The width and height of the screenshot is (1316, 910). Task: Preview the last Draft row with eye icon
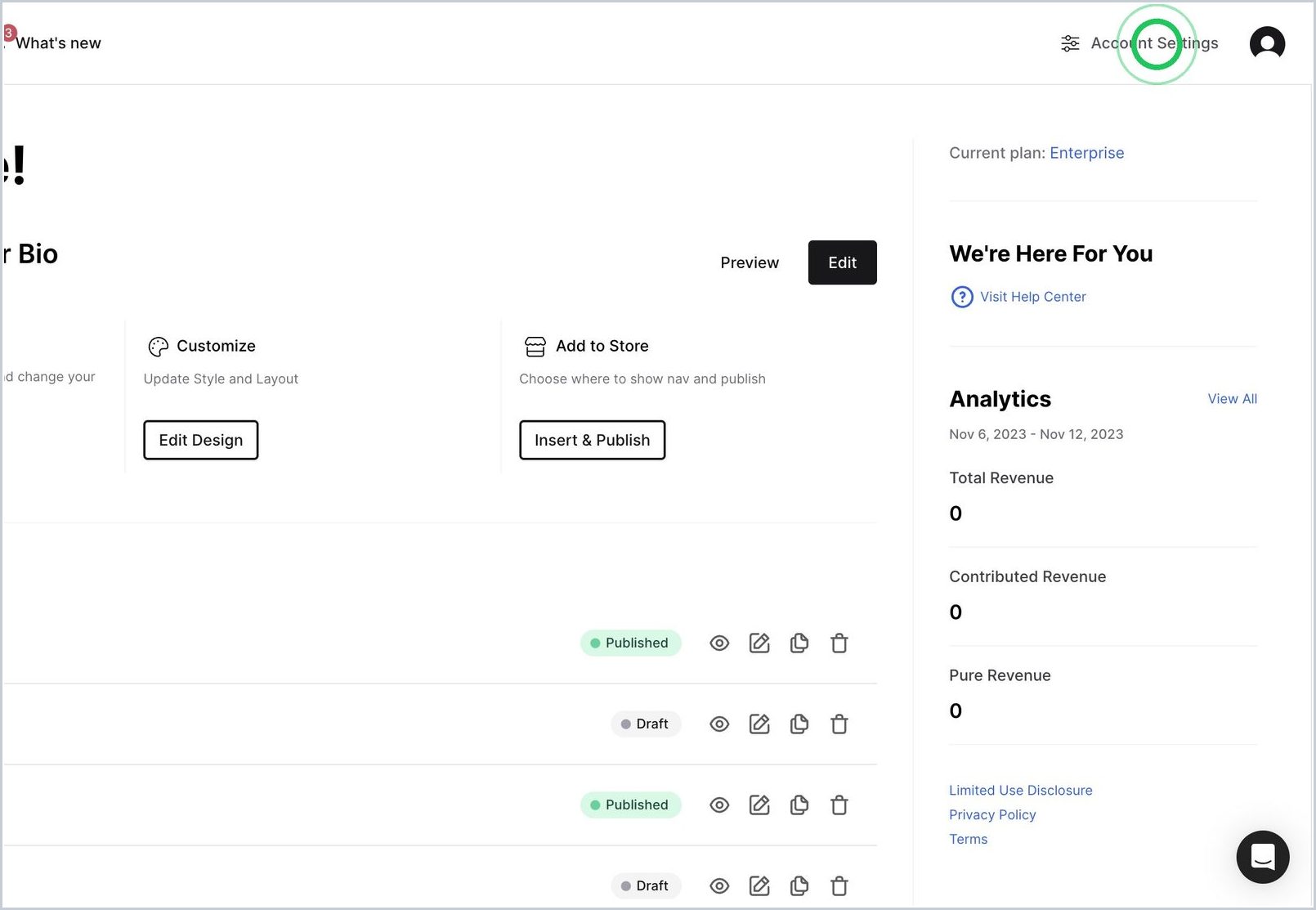(719, 886)
